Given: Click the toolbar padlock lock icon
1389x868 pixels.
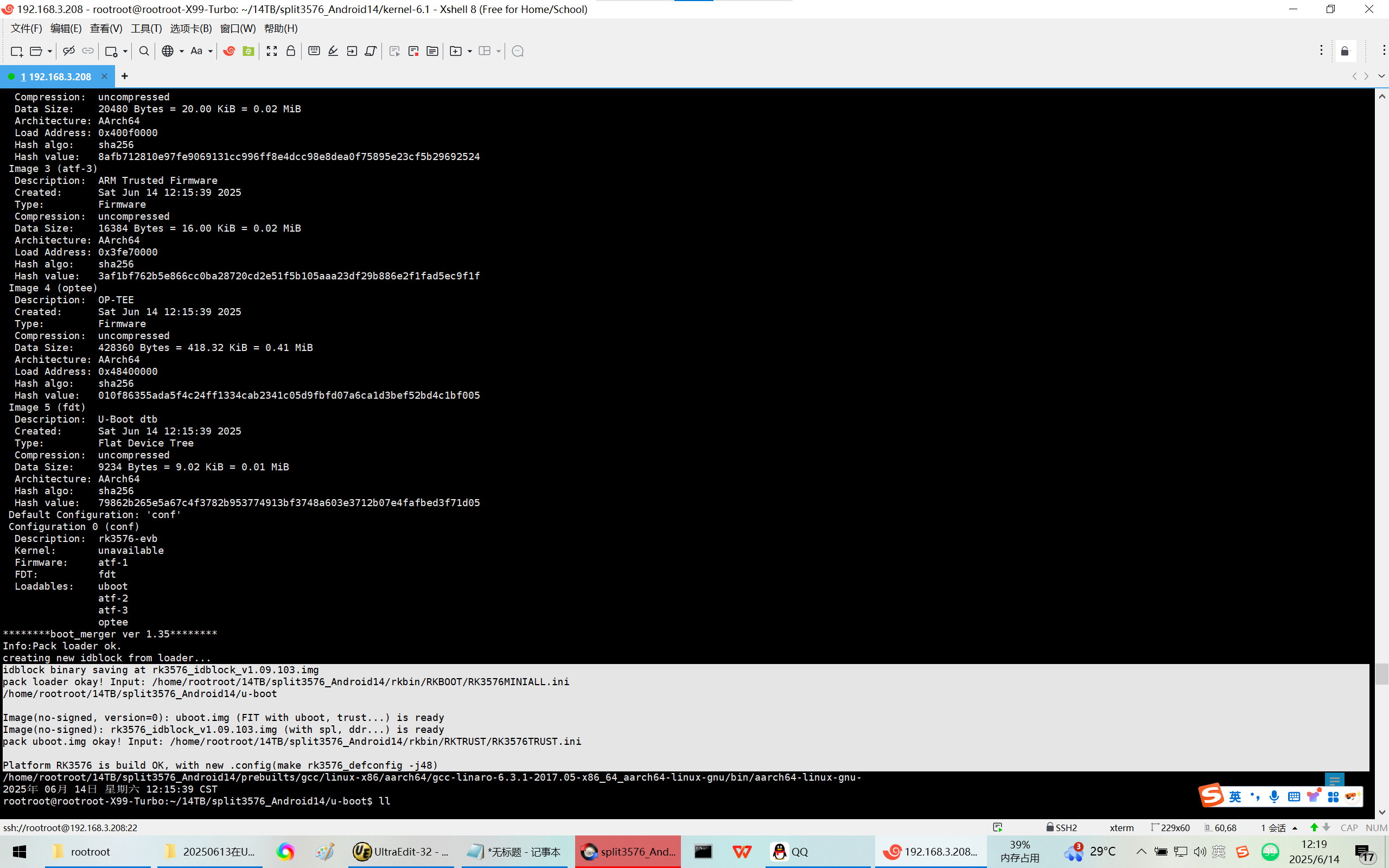Looking at the screenshot, I should pos(290,51).
